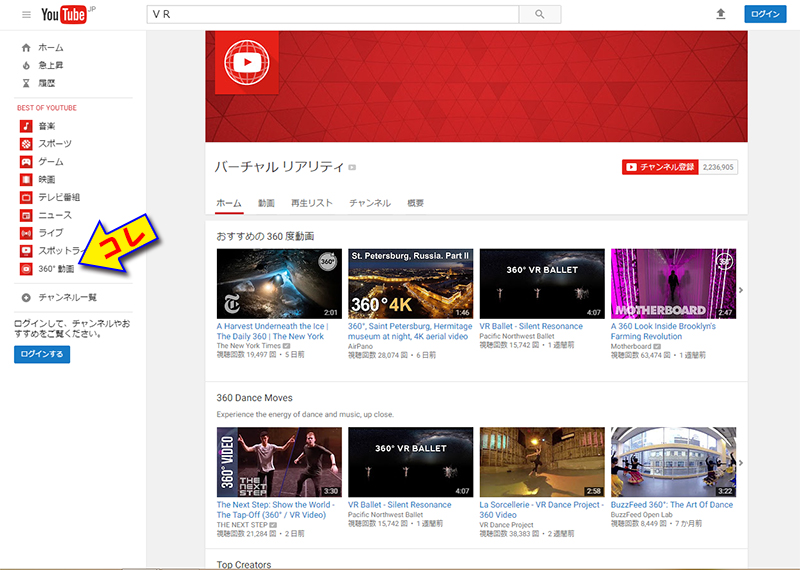
Task: Subscribe with the チャンネル登録 button
Action: tap(660, 167)
